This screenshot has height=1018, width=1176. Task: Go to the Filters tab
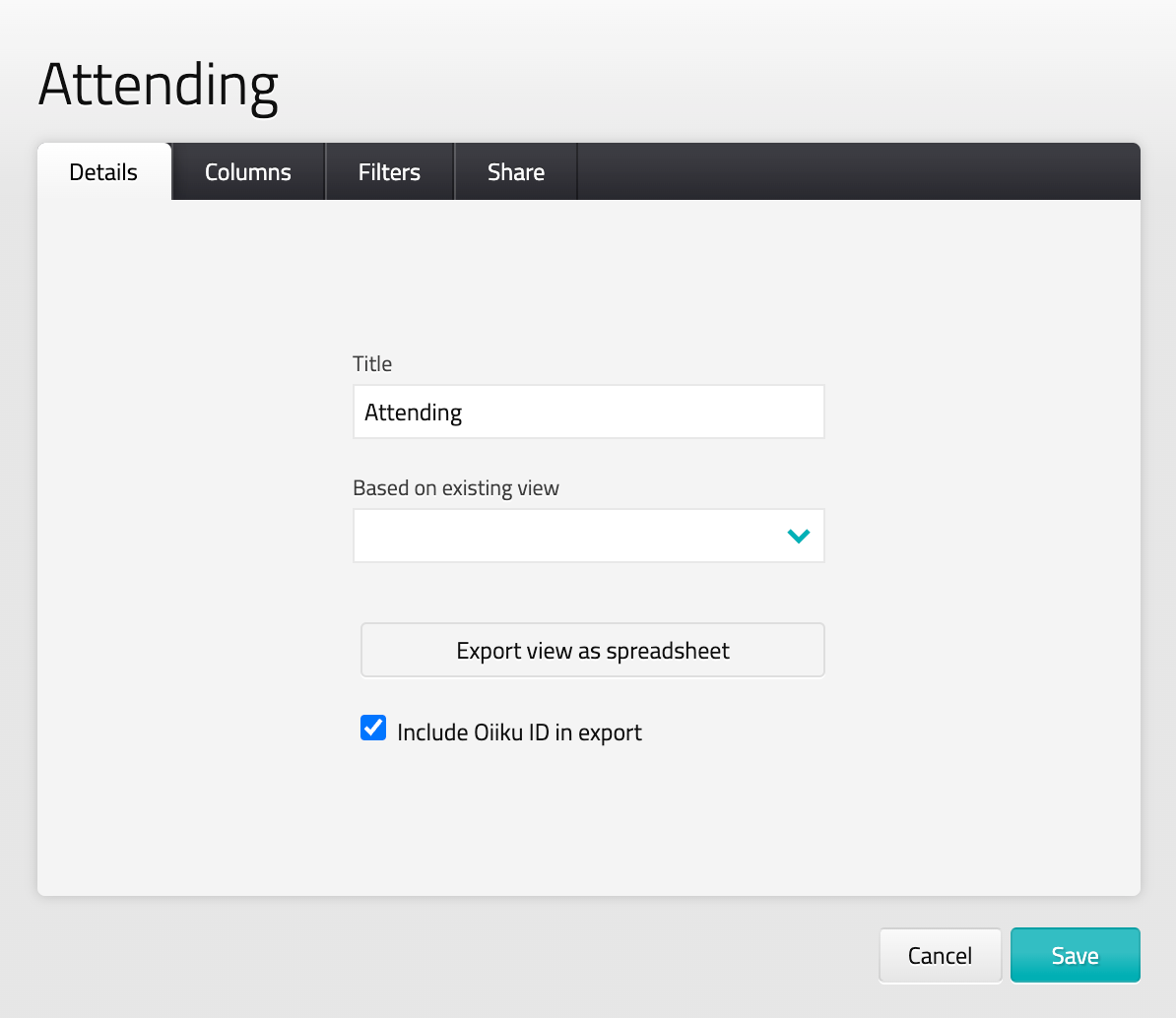[x=389, y=172]
